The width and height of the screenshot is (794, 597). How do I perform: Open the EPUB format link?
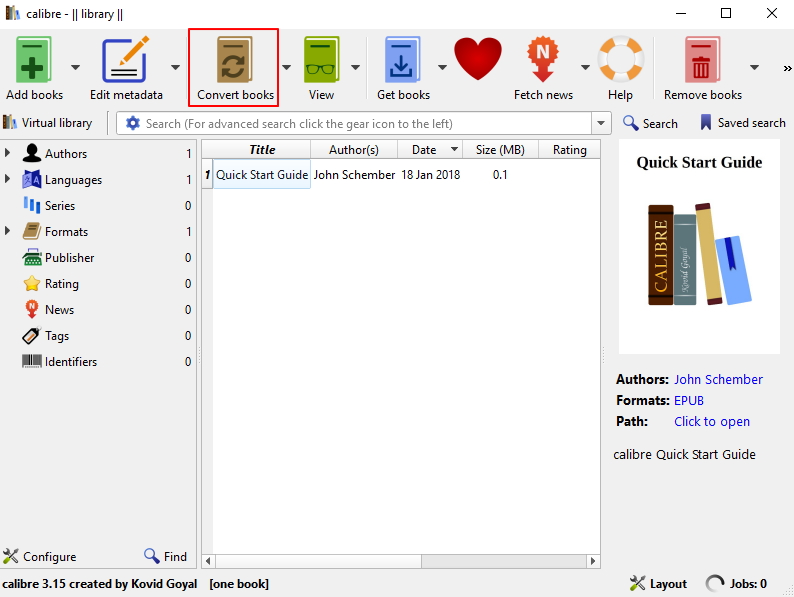pyautogui.click(x=689, y=401)
